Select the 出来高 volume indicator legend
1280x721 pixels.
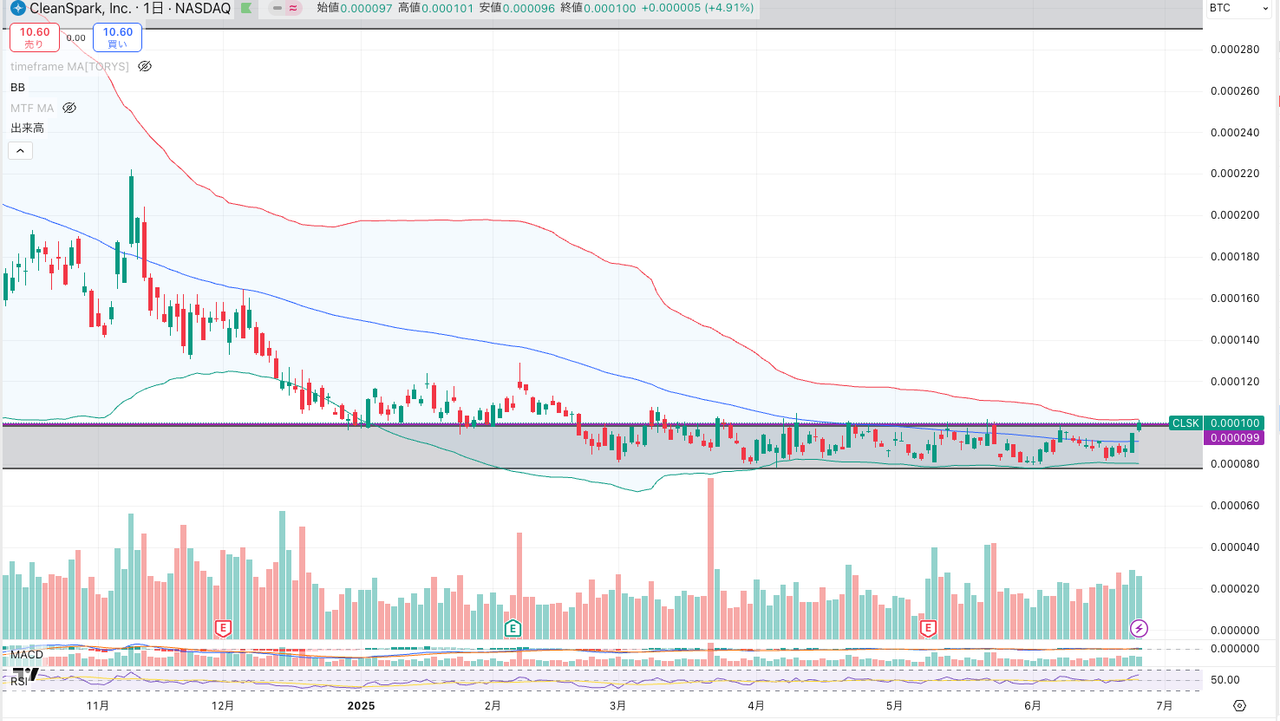pos(27,128)
